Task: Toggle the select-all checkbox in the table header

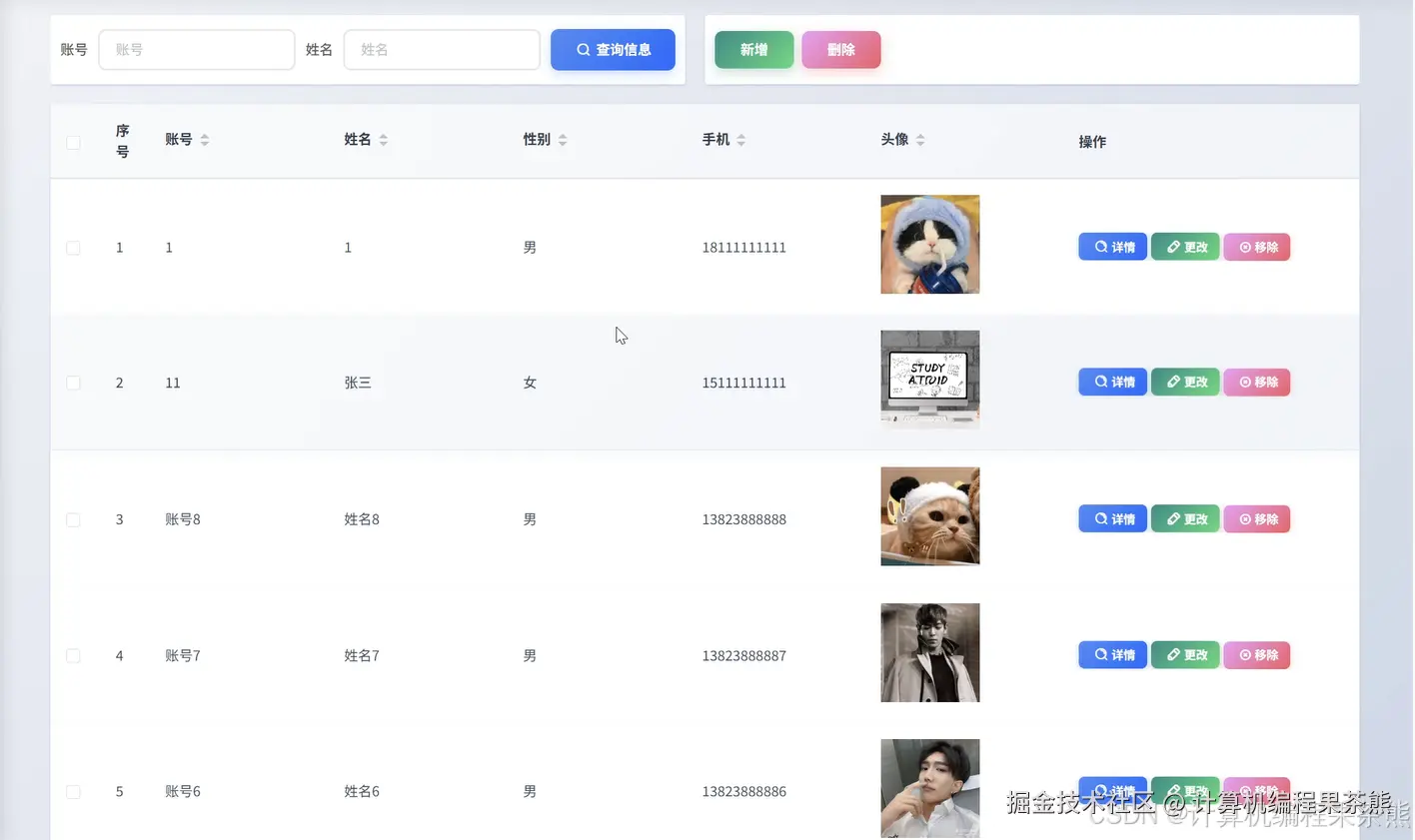Action: pos(73,142)
